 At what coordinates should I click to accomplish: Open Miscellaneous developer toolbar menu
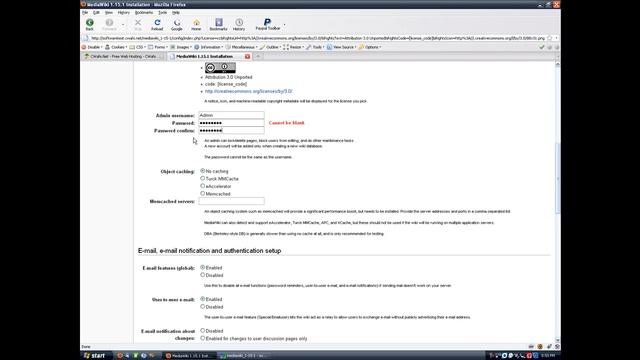[x=241, y=47]
